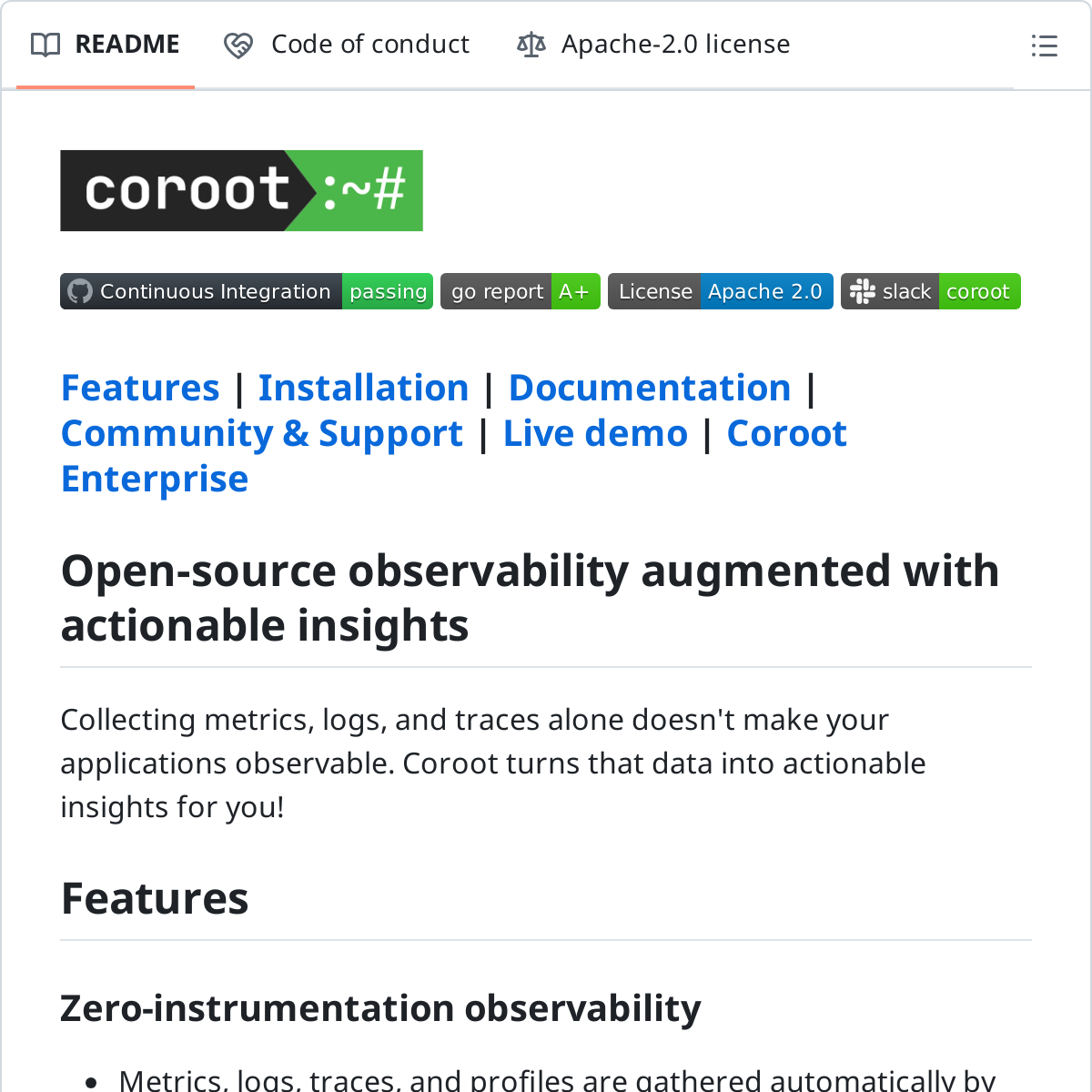Jump to the Features link
The height and width of the screenshot is (1092, 1092).
pos(140,389)
